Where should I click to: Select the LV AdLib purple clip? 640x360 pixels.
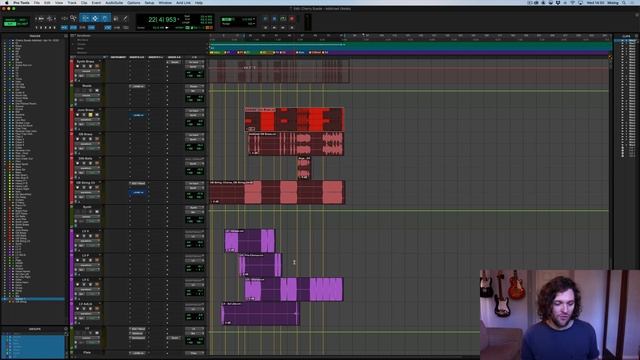(x=260, y=313)
